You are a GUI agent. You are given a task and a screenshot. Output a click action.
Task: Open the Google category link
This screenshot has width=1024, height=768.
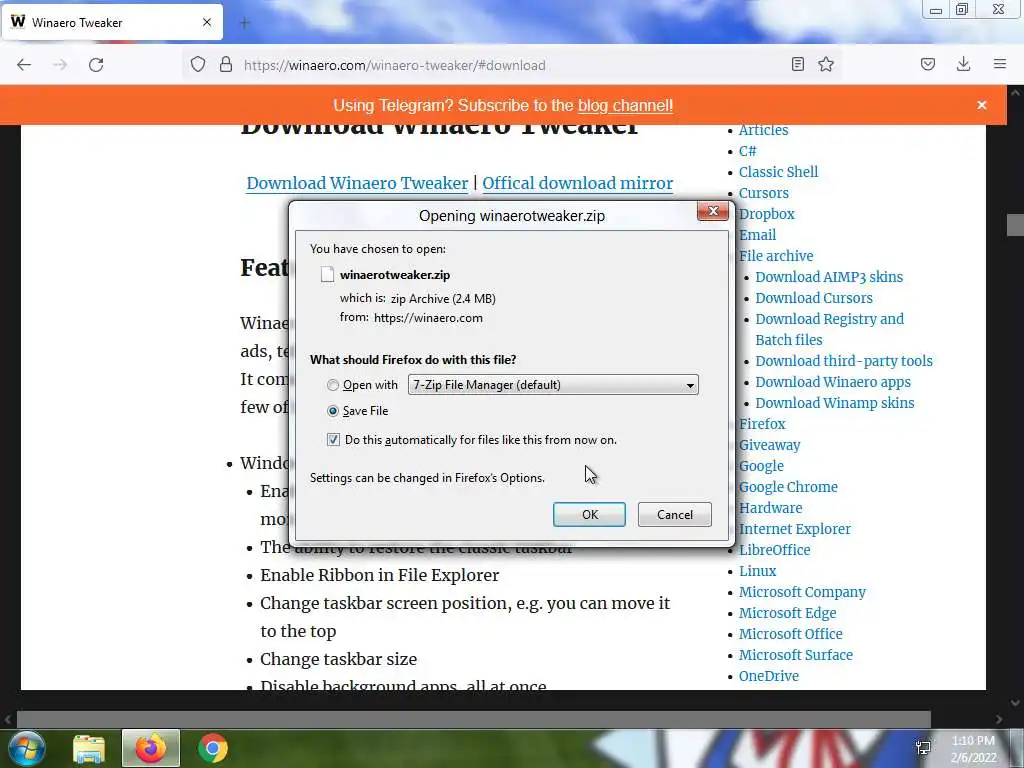point(761,466)
